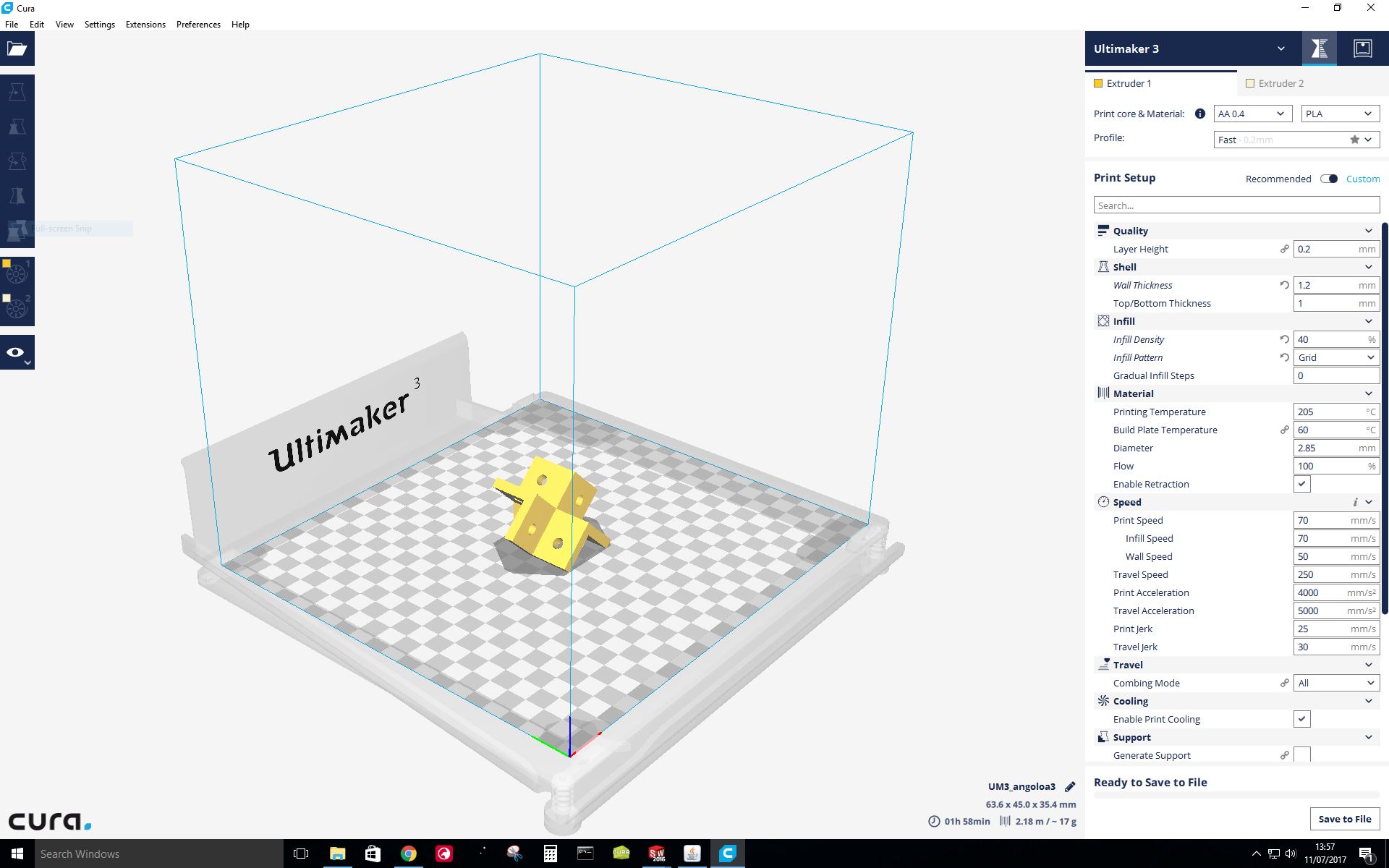The image size is (1389, 868).
Task: Click the info icon in the Speed header
Action: pos(1355,502)
